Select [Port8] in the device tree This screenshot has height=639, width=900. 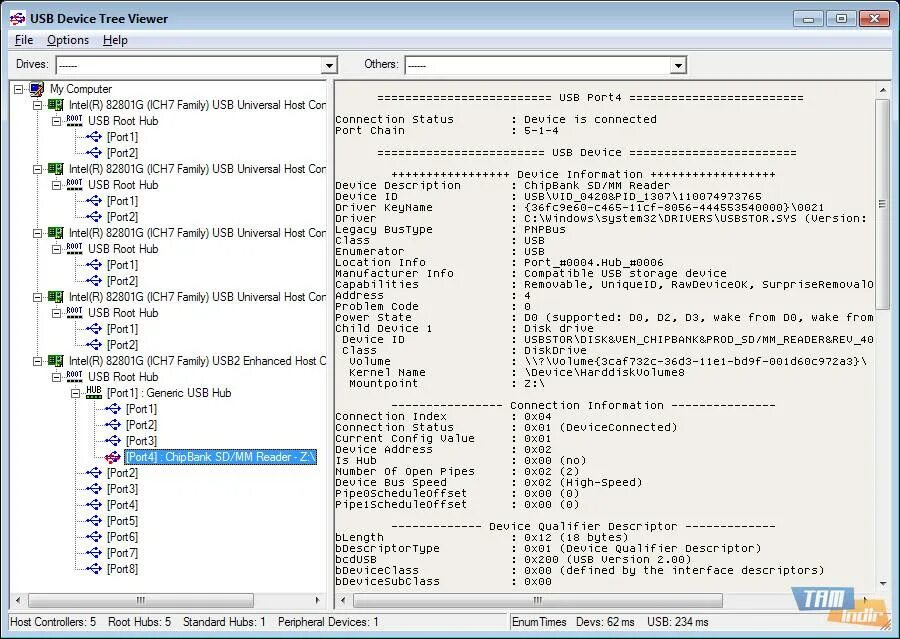click(122, 569)
